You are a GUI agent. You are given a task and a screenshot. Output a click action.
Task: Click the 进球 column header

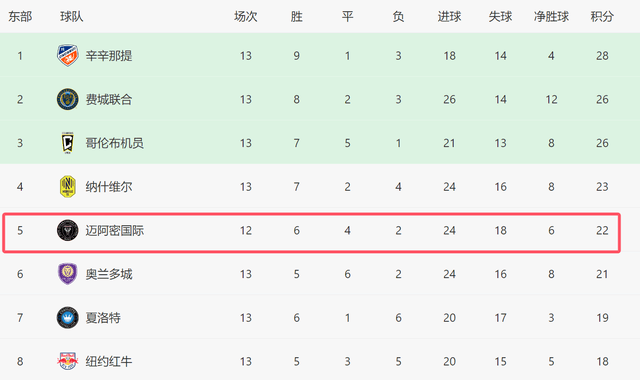point(449,17)
